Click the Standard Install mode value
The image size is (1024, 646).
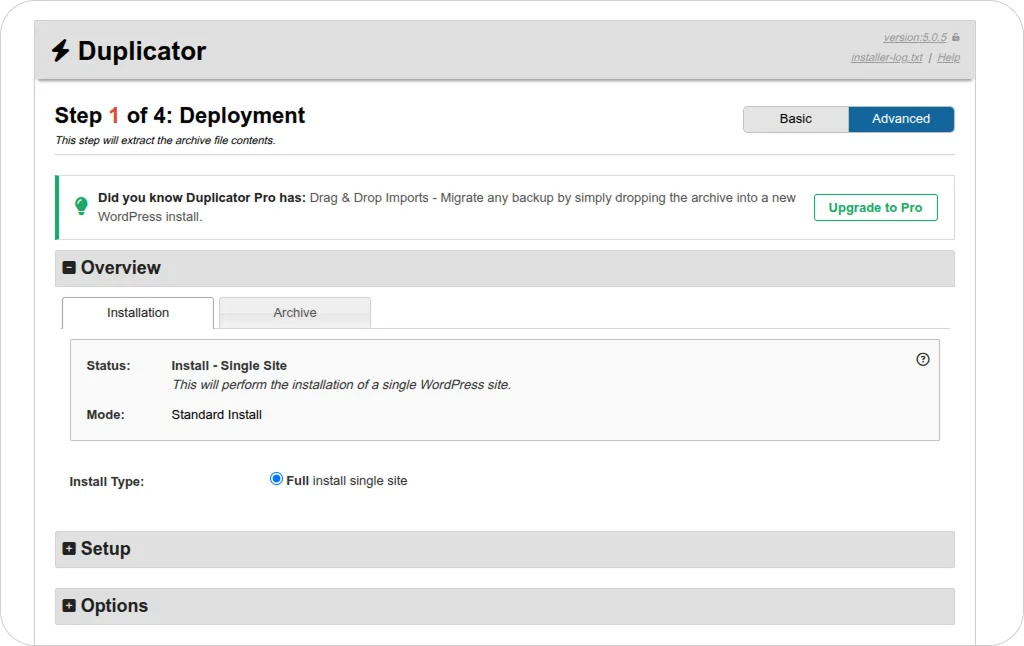[217, 415]
